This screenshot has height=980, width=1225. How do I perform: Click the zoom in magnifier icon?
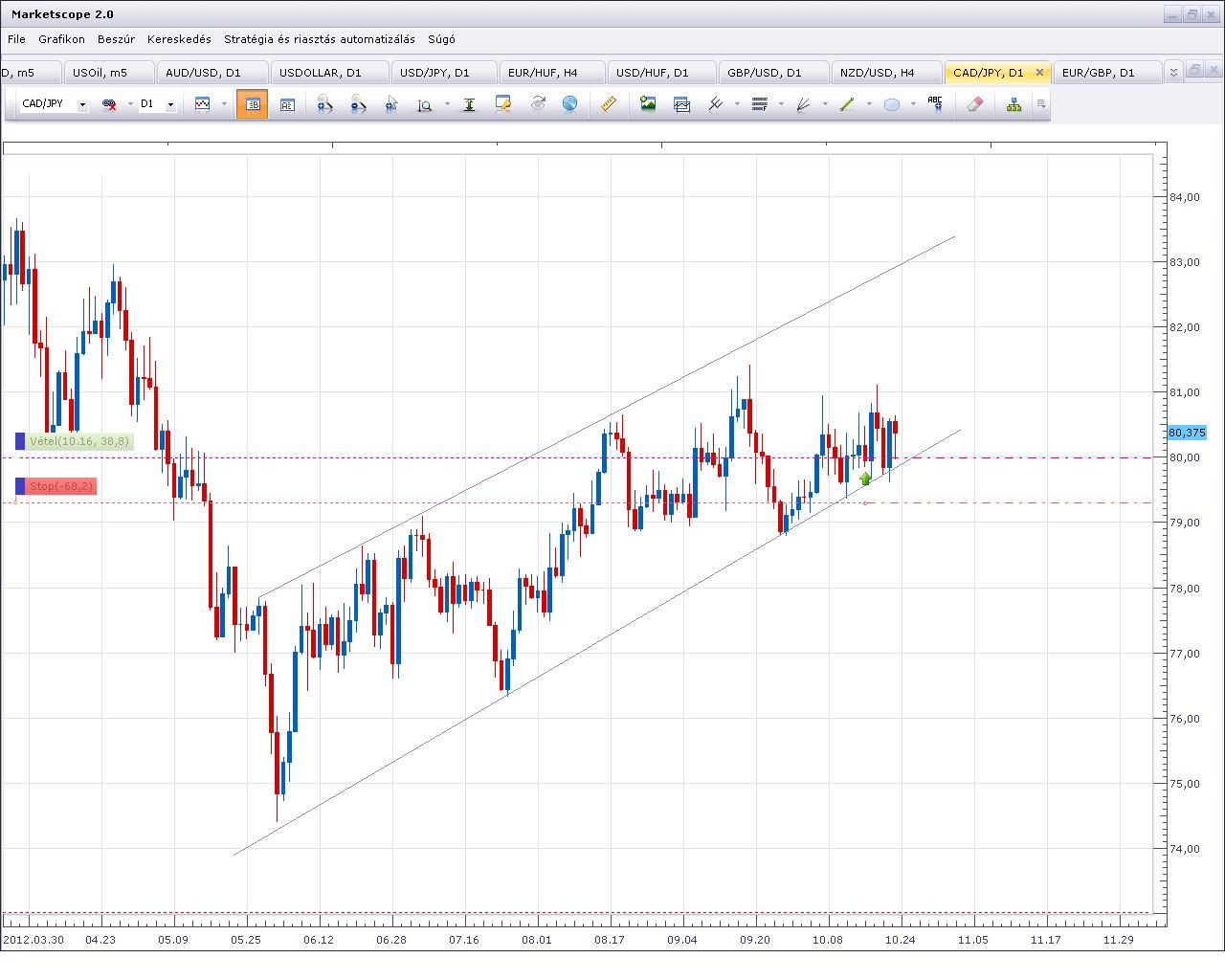tap(324, 104)
